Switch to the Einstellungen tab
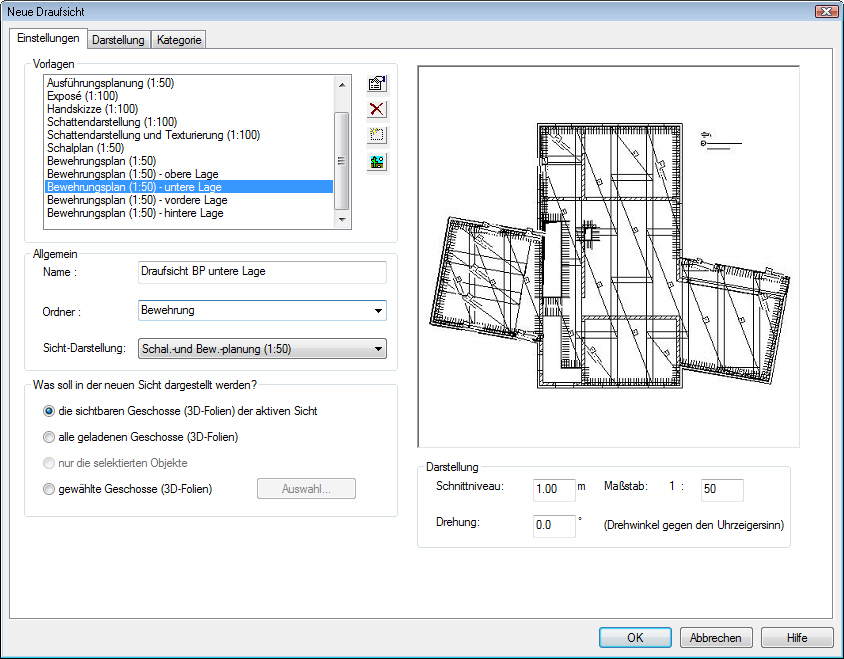 coord(48,38)
